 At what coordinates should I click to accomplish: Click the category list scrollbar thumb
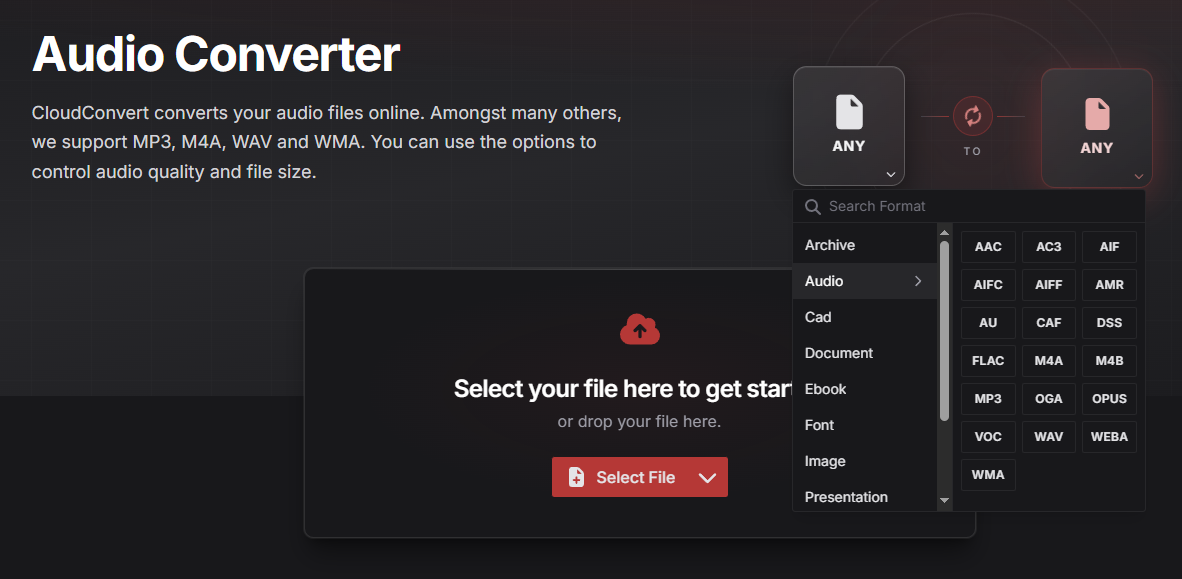[945, 331]
